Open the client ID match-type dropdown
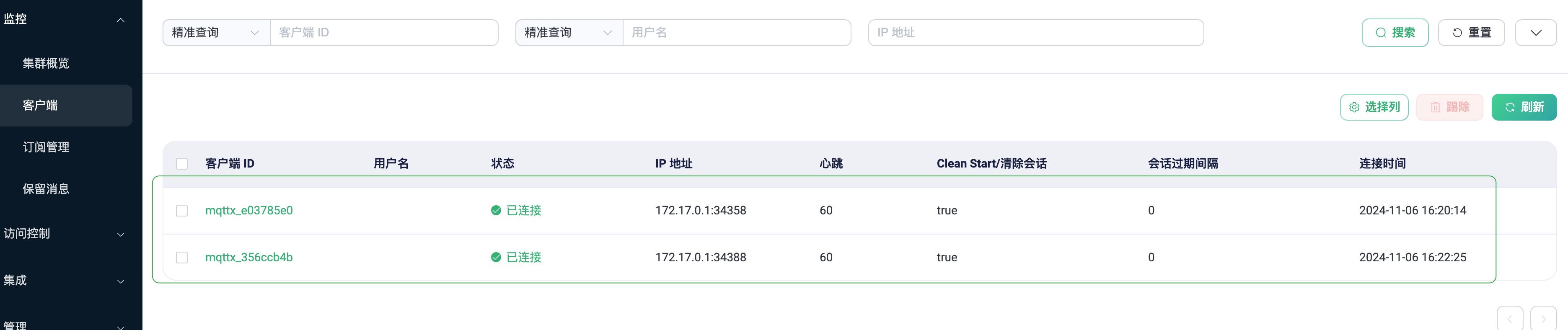 [x=216, y=33]
